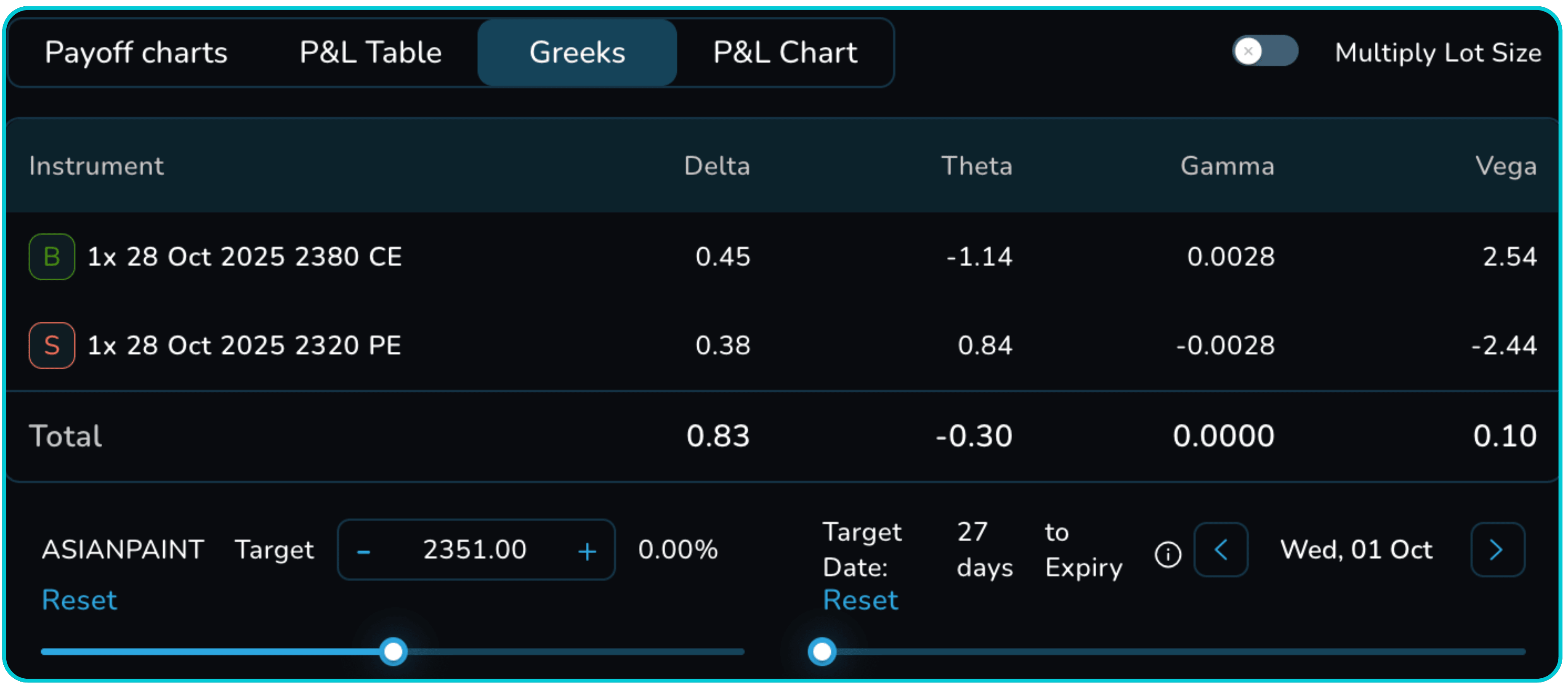1568x685 pixels.
Task: Select the 2380 CE instrument row
Action: point(245,257)
